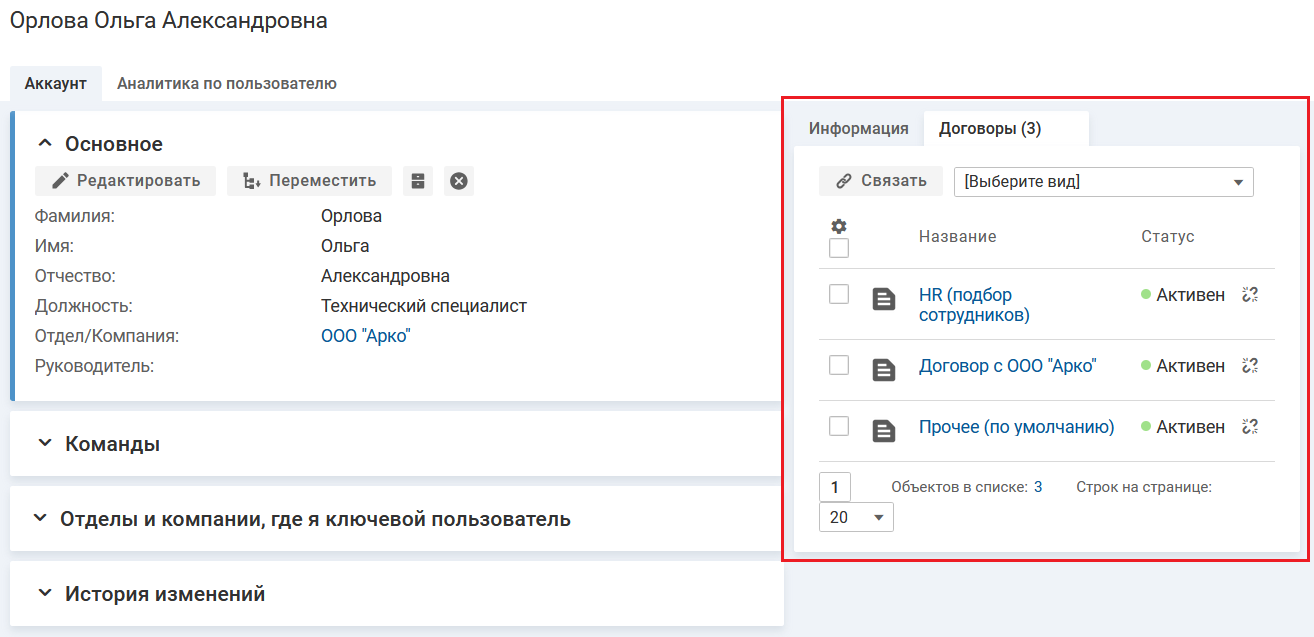Click the delete (X circle) icon in Основное

[x=459, y=181]
